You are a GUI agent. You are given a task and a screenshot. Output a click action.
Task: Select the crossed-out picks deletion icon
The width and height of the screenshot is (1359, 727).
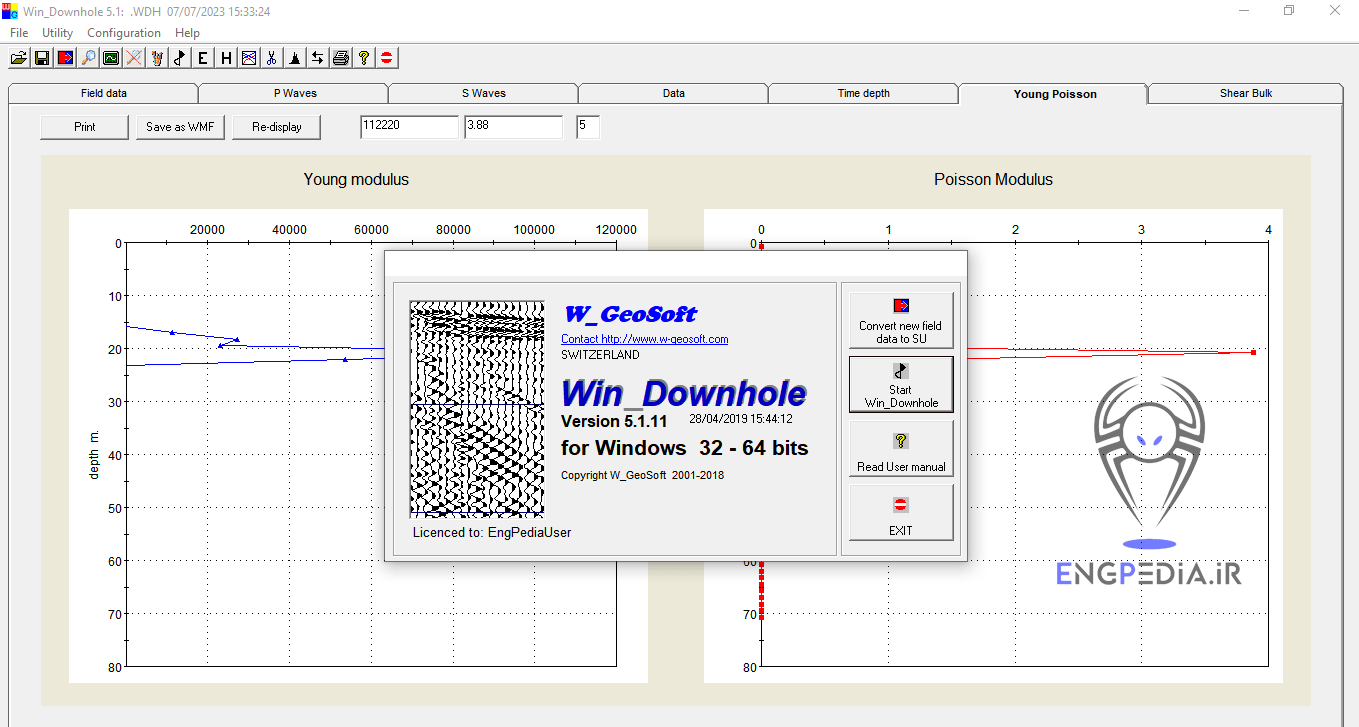[133, 57]
